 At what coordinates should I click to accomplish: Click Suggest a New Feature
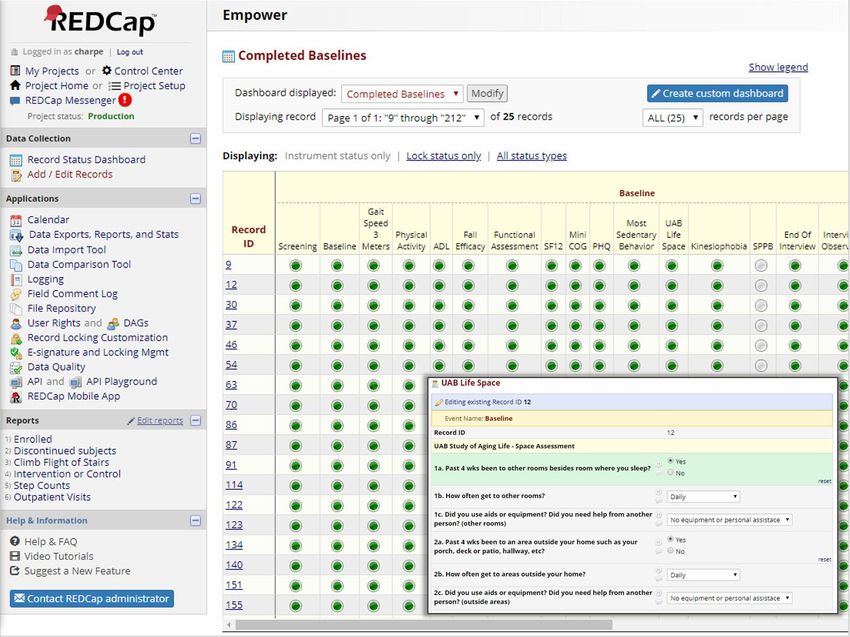click(77, 571)
